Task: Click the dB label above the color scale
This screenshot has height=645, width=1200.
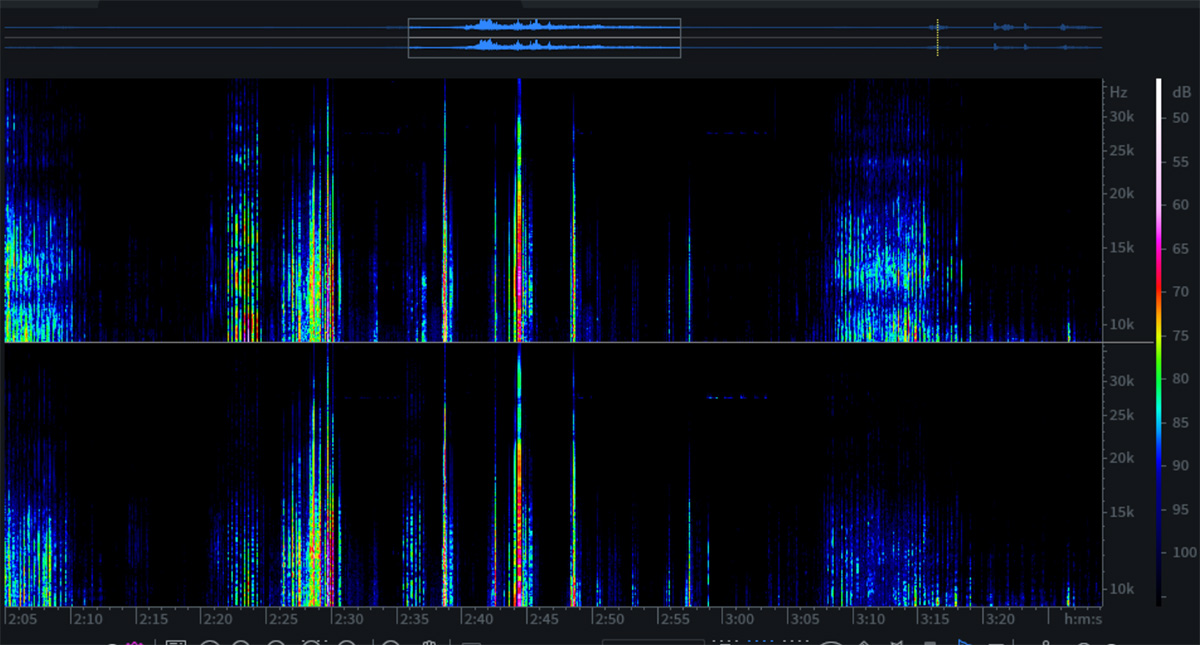Action: 1181,92
